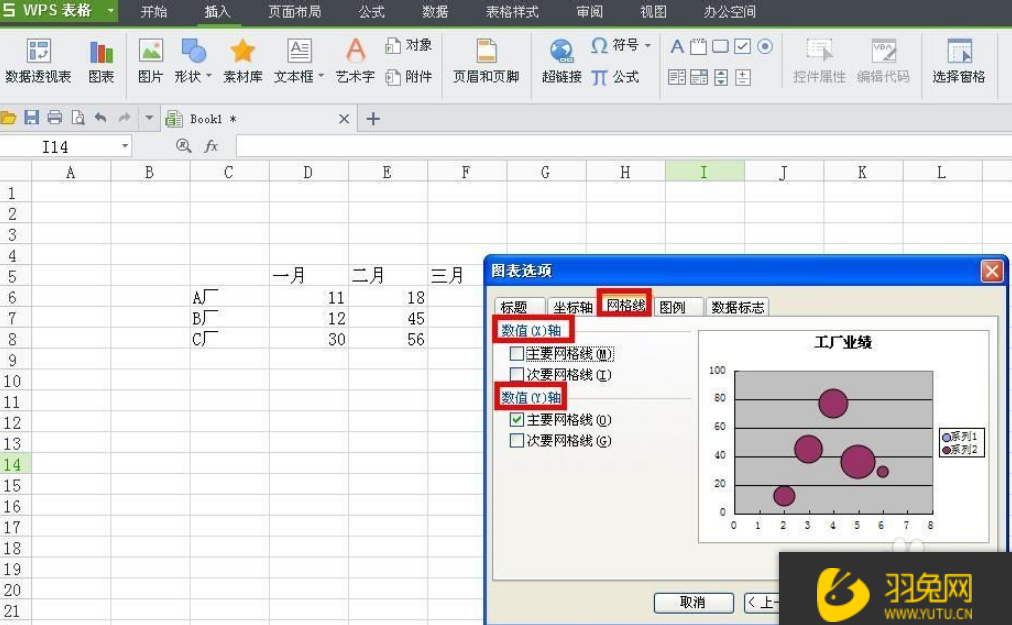Viewport: 1012px width, 625px height.
Task: Check 主要网格线(M) under 数值(X)轴
Action: [x=516, y=353]
